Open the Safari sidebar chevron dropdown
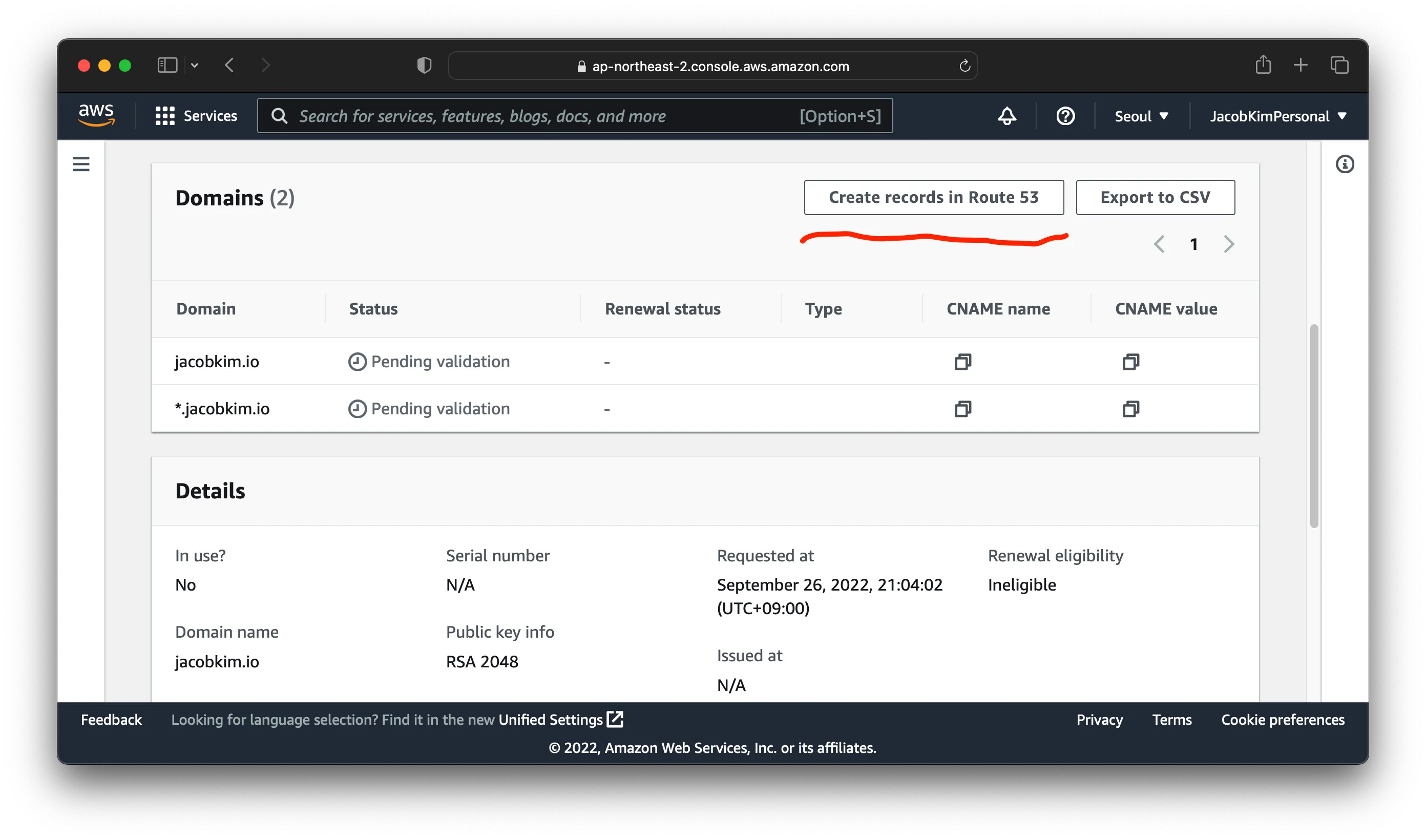 tap(195, 65)
